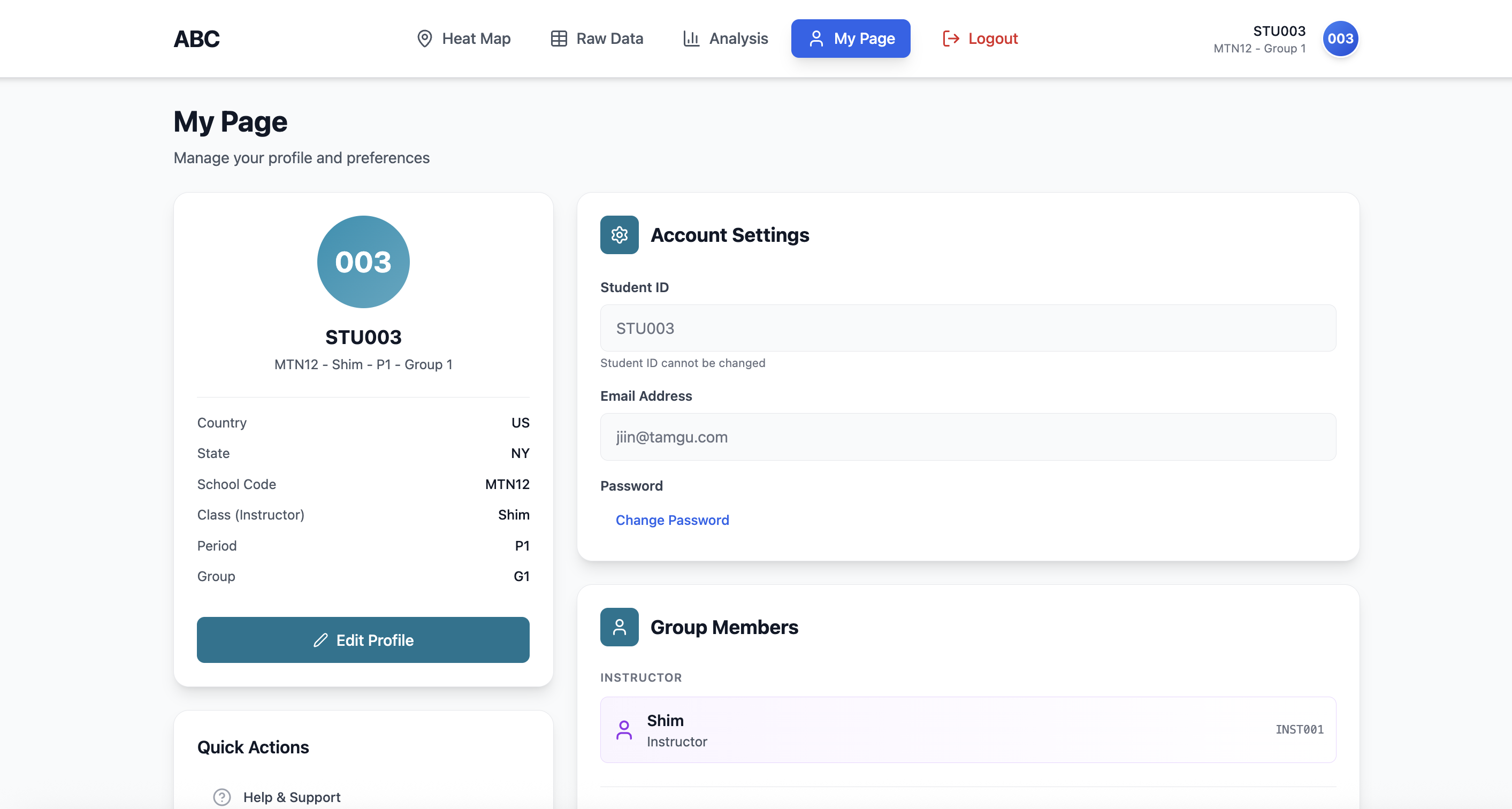Click the Email Address input field
1512x809 pixels.
click(x=967, y=437)
